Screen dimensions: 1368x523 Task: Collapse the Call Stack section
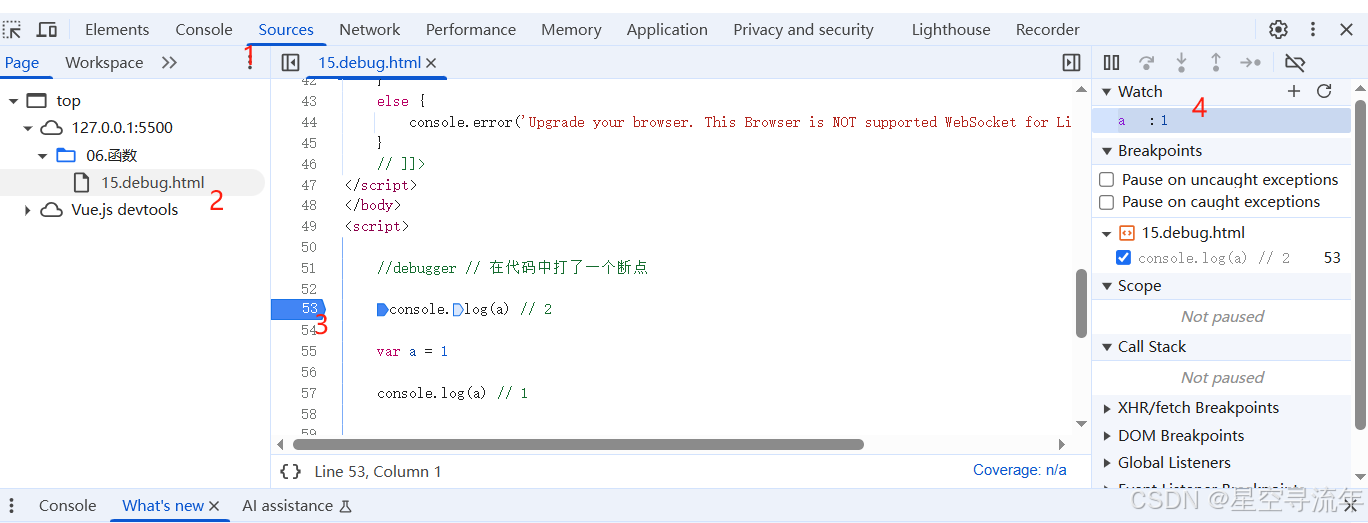[x=1107, y=347]
